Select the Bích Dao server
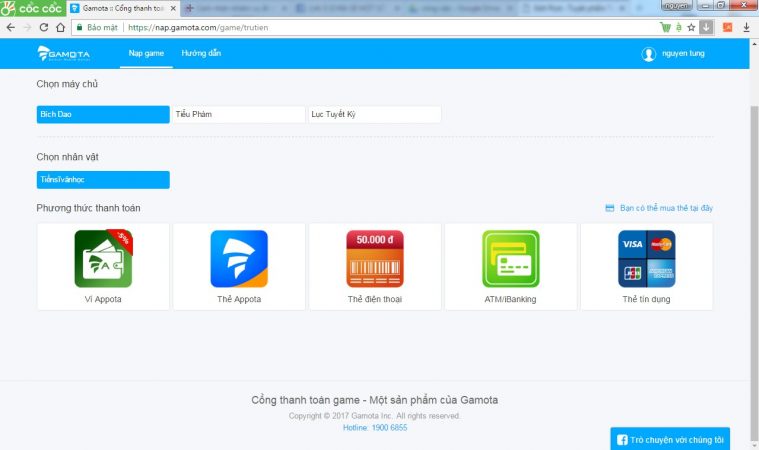This screenshot has width=759, height=450. tap(103, 114)
